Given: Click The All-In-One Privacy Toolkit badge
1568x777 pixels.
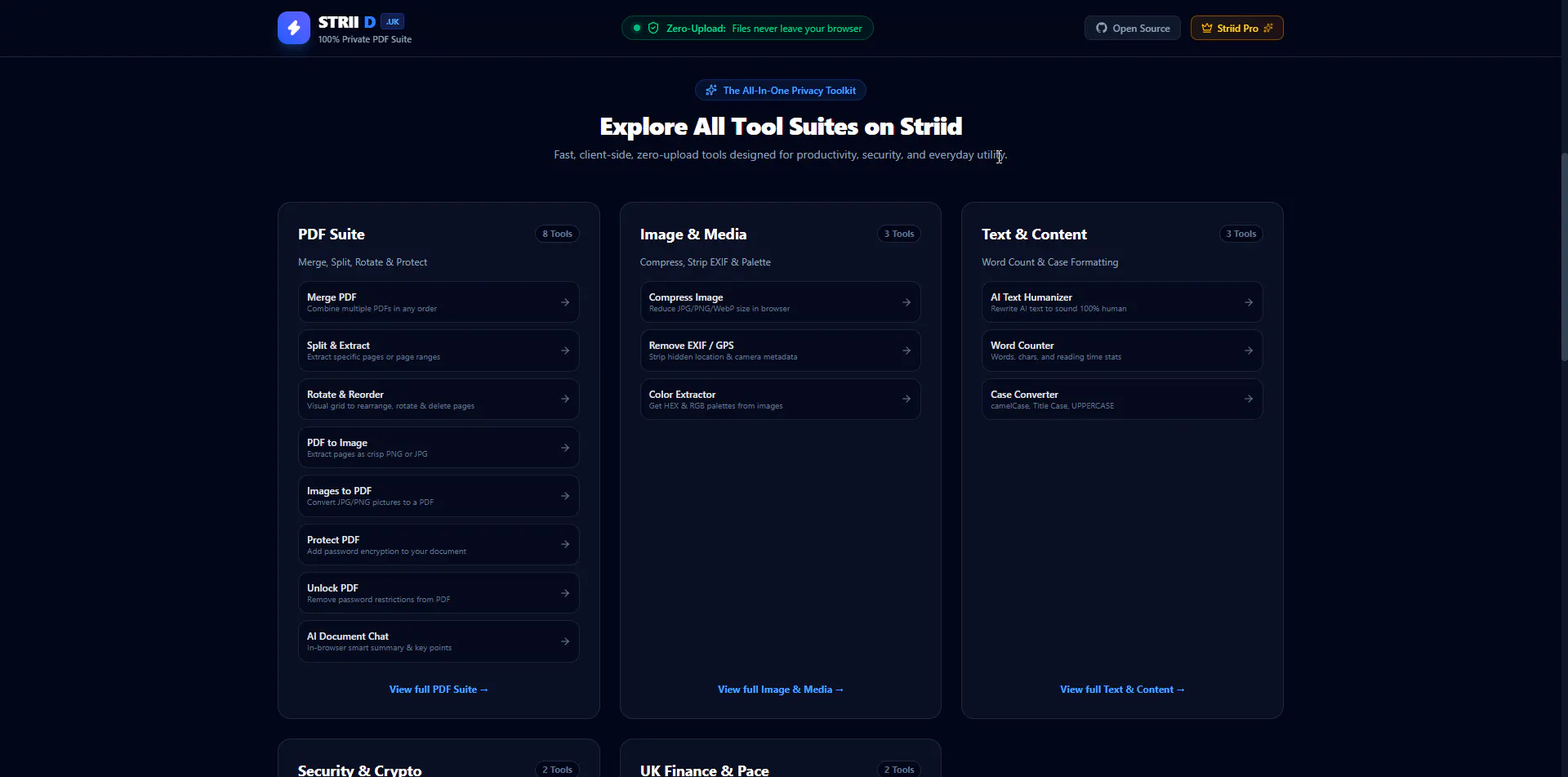Looking at the screenshot, I should tap(781, 91).
